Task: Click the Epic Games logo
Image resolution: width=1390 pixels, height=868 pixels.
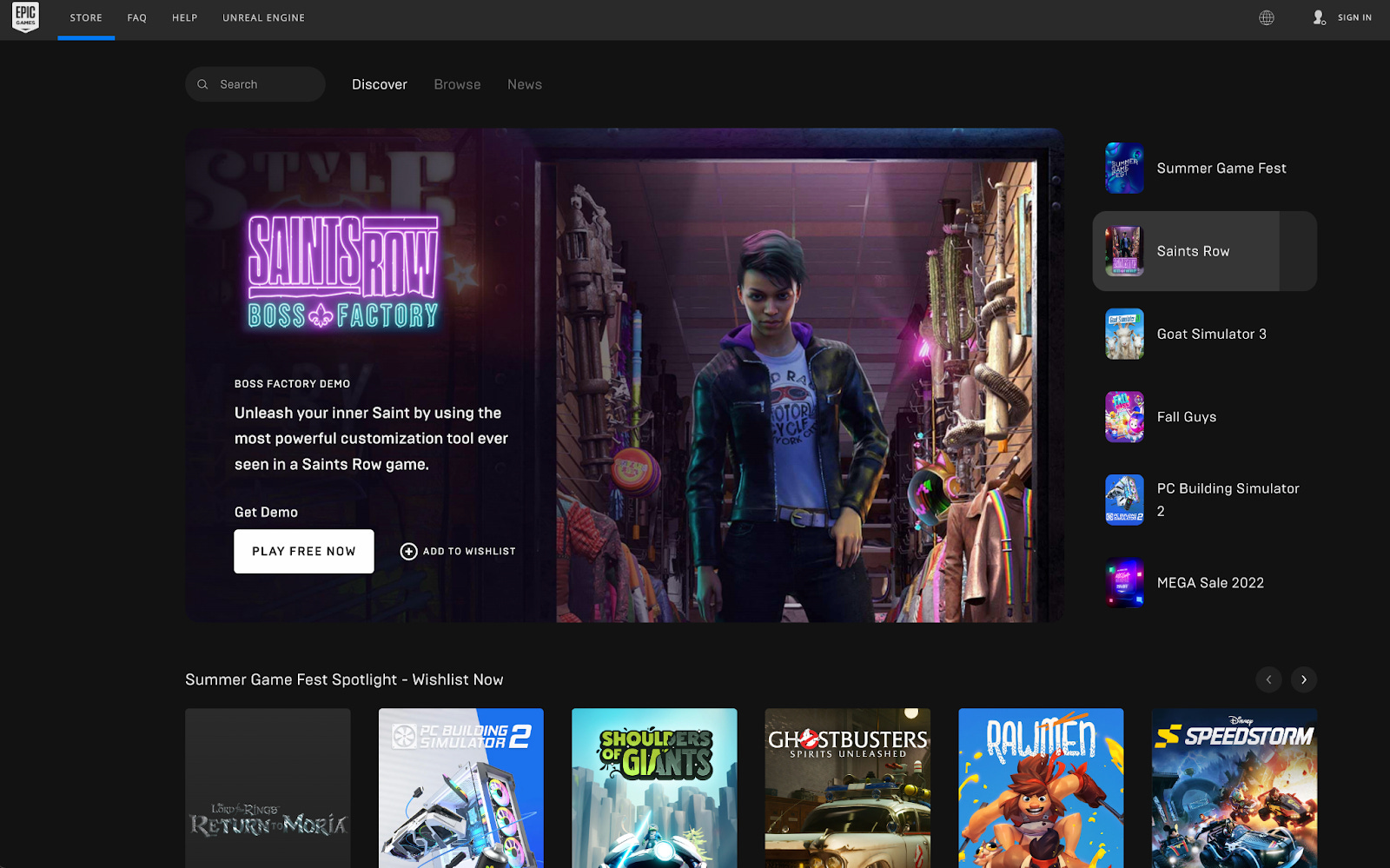Action: [25, 17]
